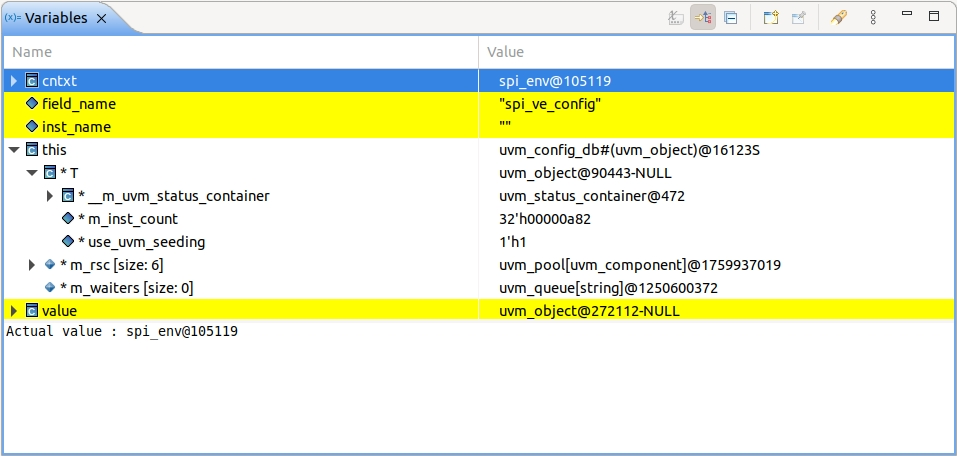The image size is (957, 456).
Task: Click the class icon beside this
Action: (x=32, y=150)
